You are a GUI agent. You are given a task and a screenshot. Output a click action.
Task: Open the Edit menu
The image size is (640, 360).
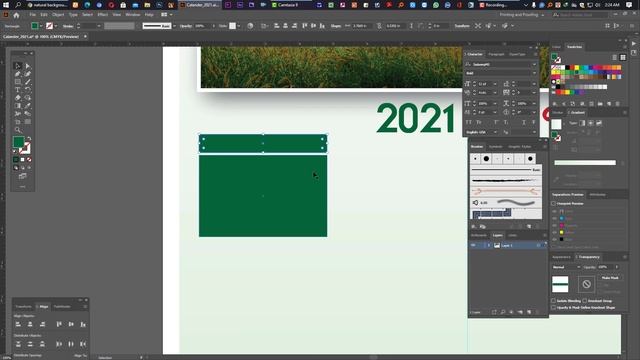coord(44,15)
